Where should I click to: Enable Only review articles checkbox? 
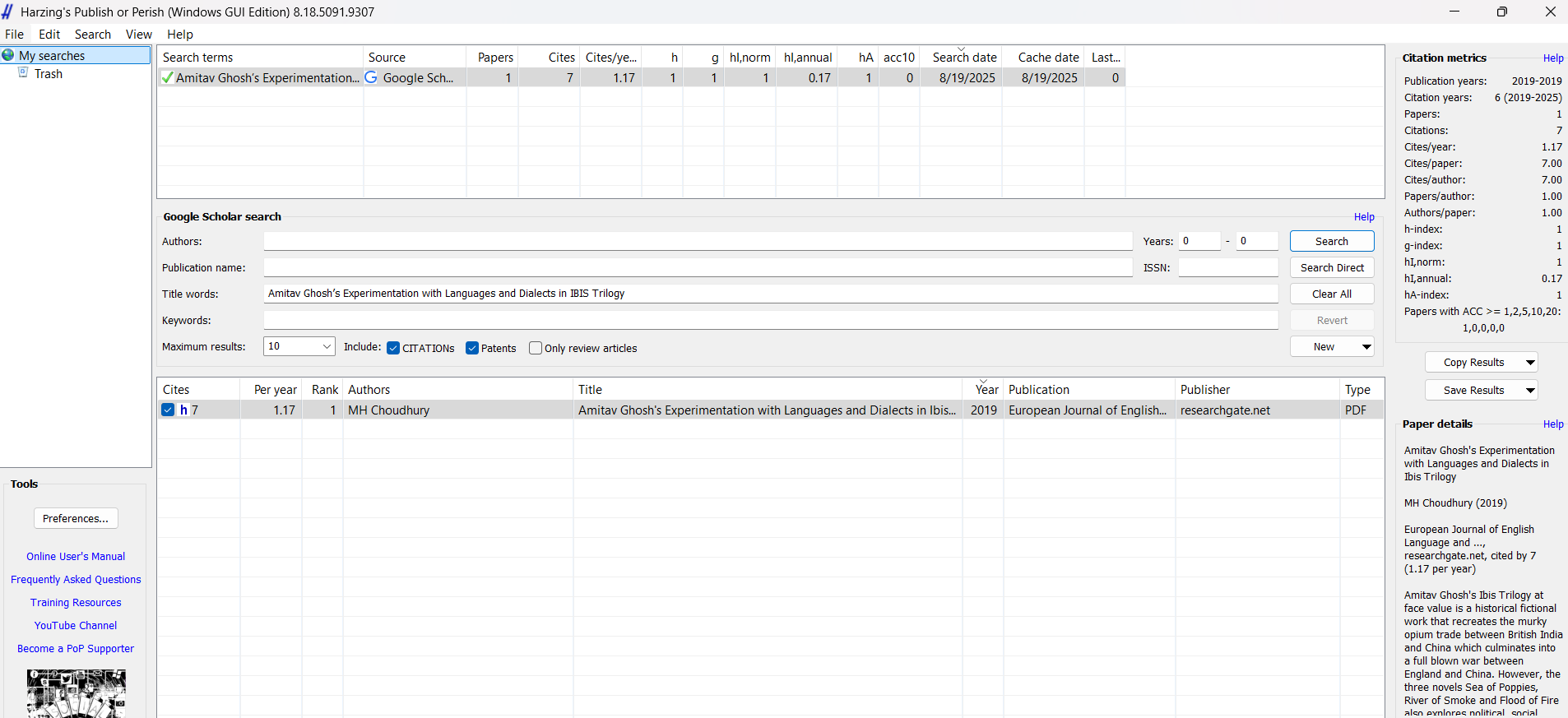[536, 348]
